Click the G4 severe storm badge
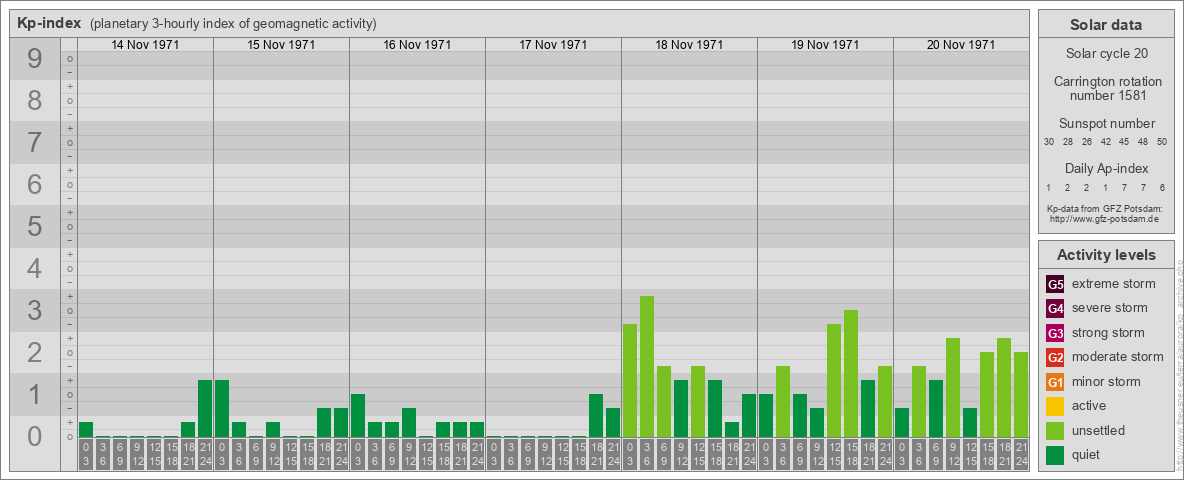This screenshot has height=480, width=1184. click(1055, 309)
